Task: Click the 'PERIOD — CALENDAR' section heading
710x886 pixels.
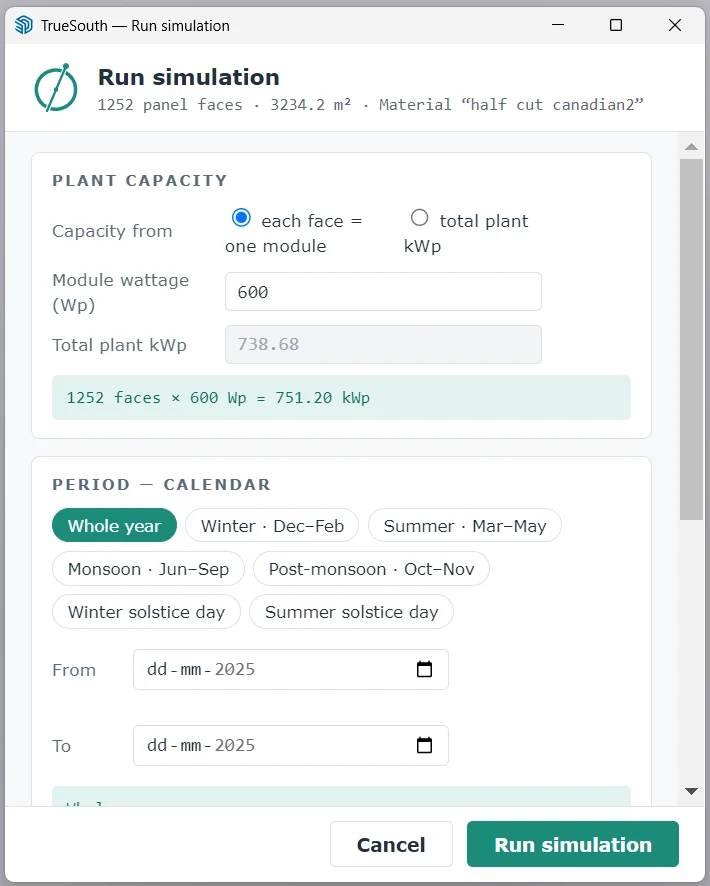Action: [x=162, y=485]
